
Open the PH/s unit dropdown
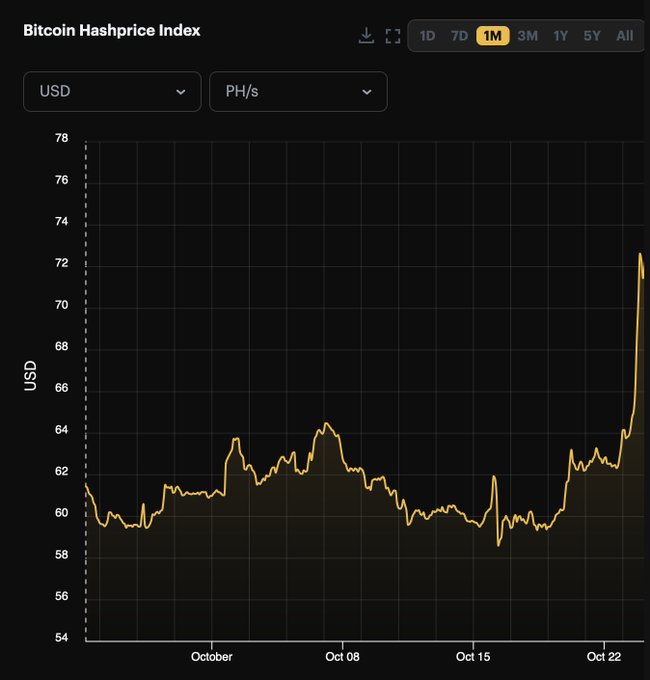pyautogui.click(x=298, y=92)
